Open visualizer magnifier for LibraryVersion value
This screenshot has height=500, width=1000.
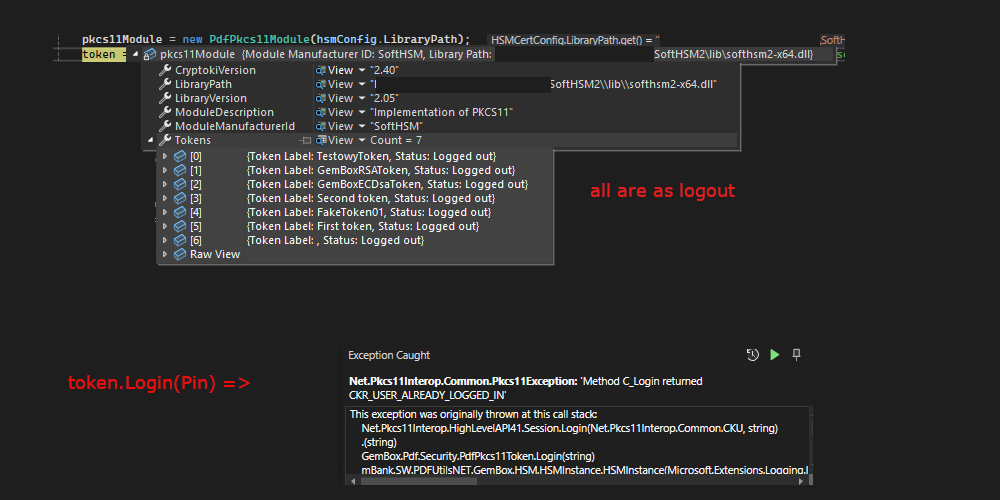click(321, 98)
